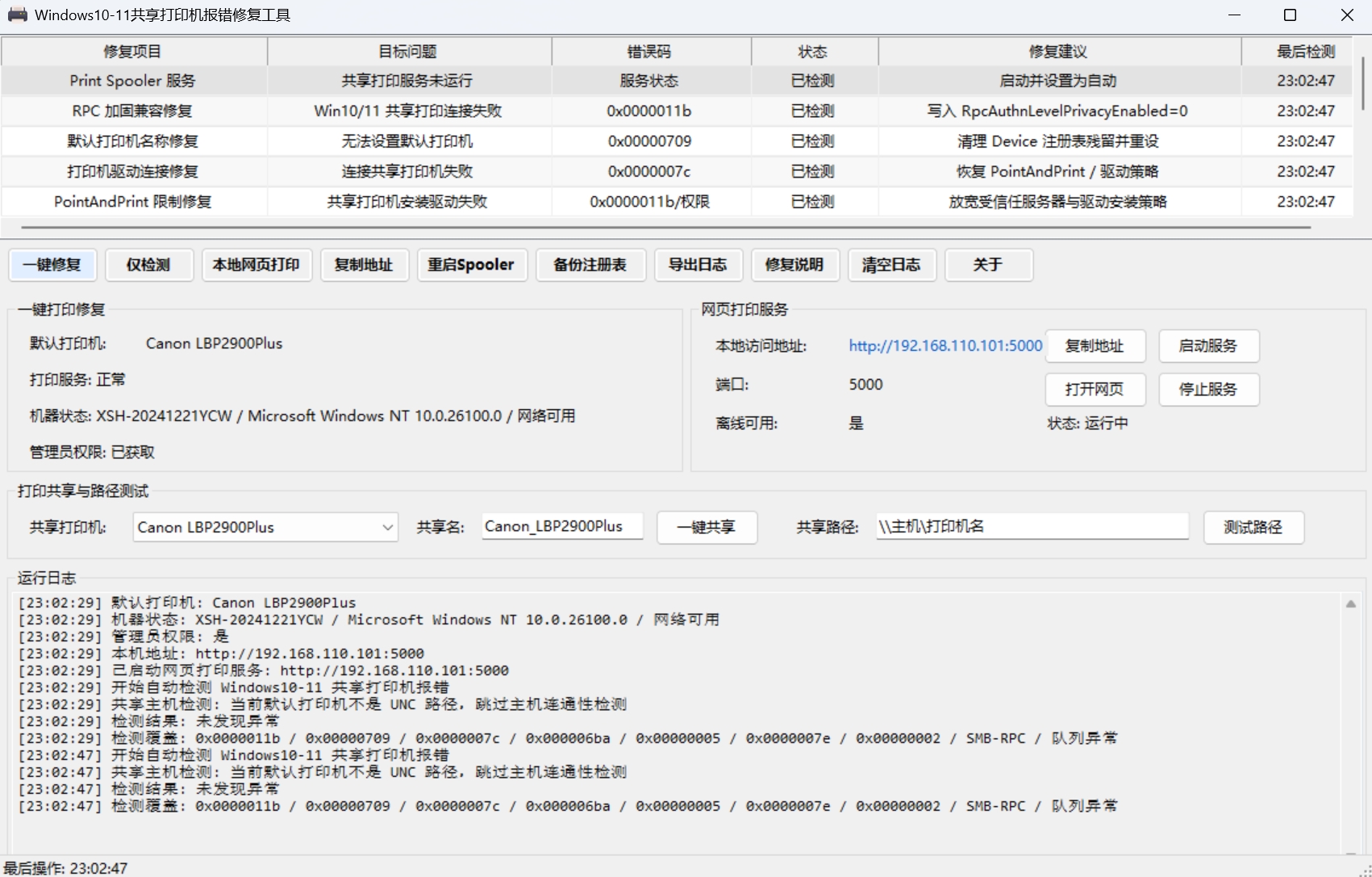This screenshot has width=1372, height=877.
Task: Select the RPC 加固兼容修复 row
Action: tap(678, 111)
